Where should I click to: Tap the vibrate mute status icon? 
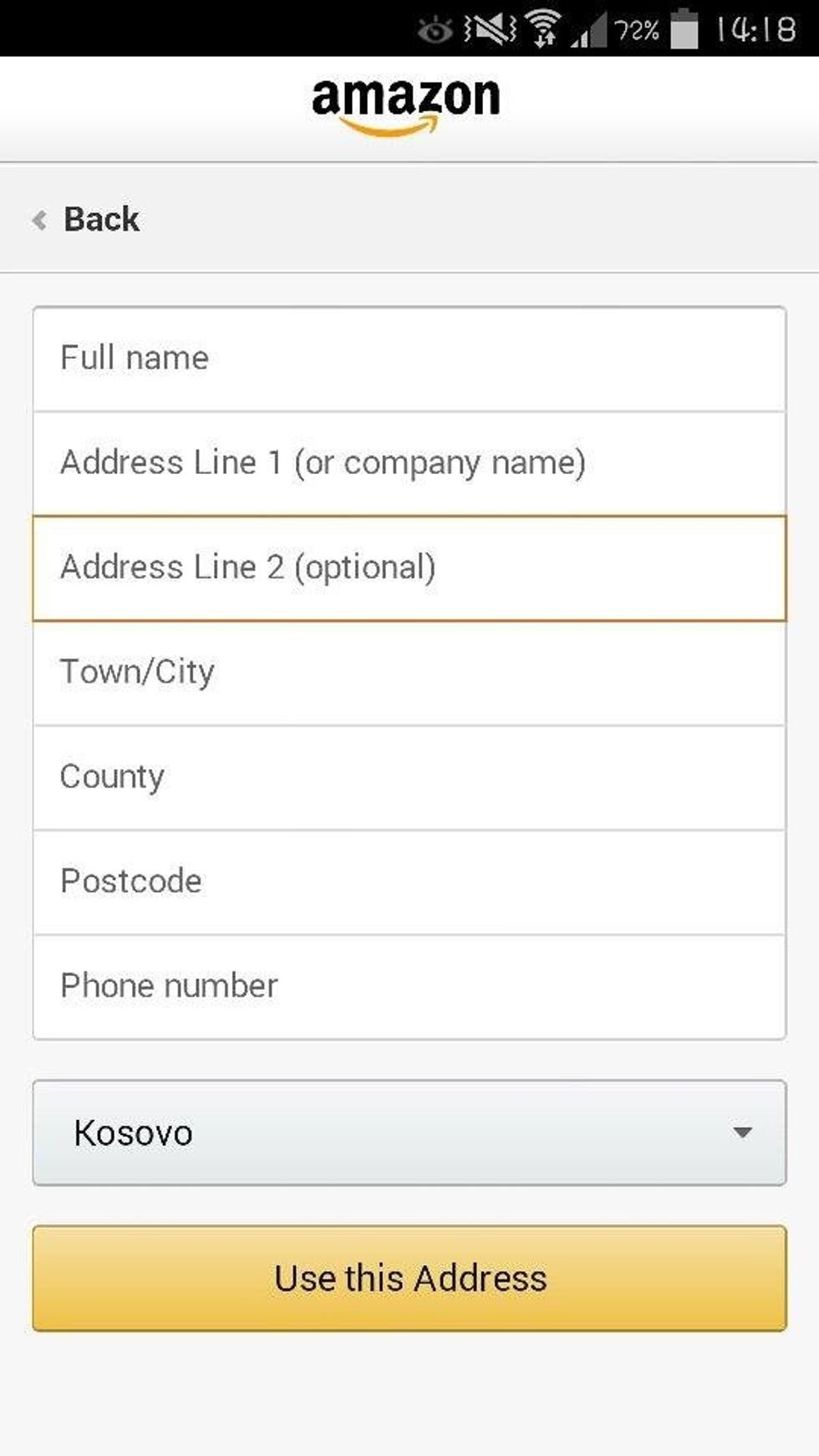[x=491, y=30]
